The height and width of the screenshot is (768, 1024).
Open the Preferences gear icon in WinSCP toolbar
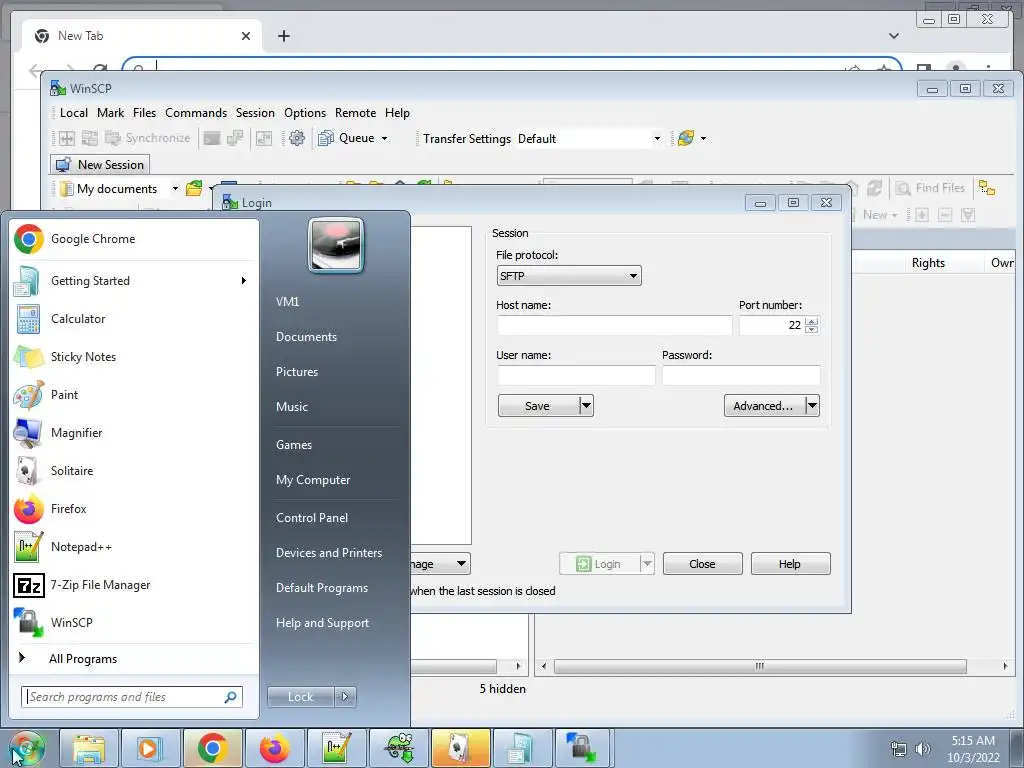coord(296,138)
